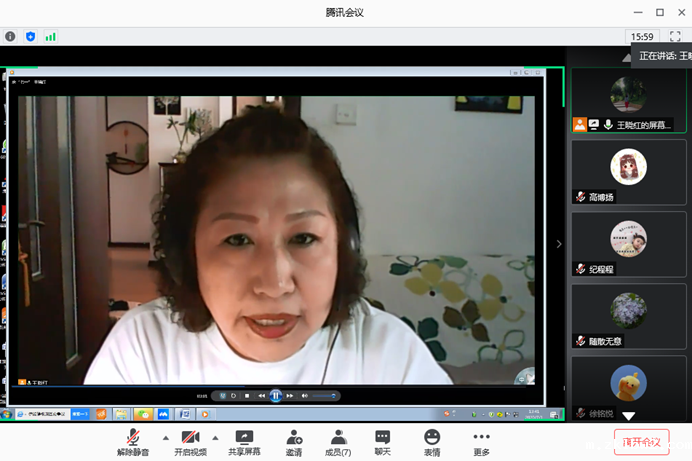Click the 邀请 invite icon
The image size is (692, 461).
coord(294,442)
